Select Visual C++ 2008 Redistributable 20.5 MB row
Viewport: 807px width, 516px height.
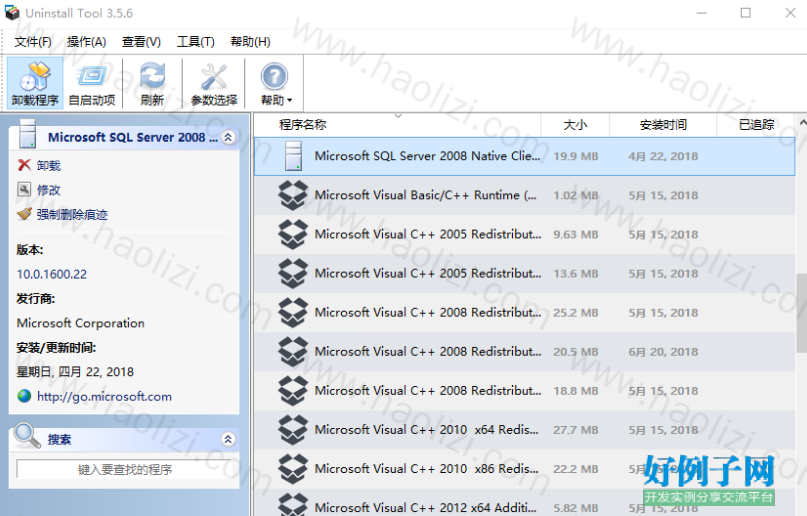click(524, 352)
